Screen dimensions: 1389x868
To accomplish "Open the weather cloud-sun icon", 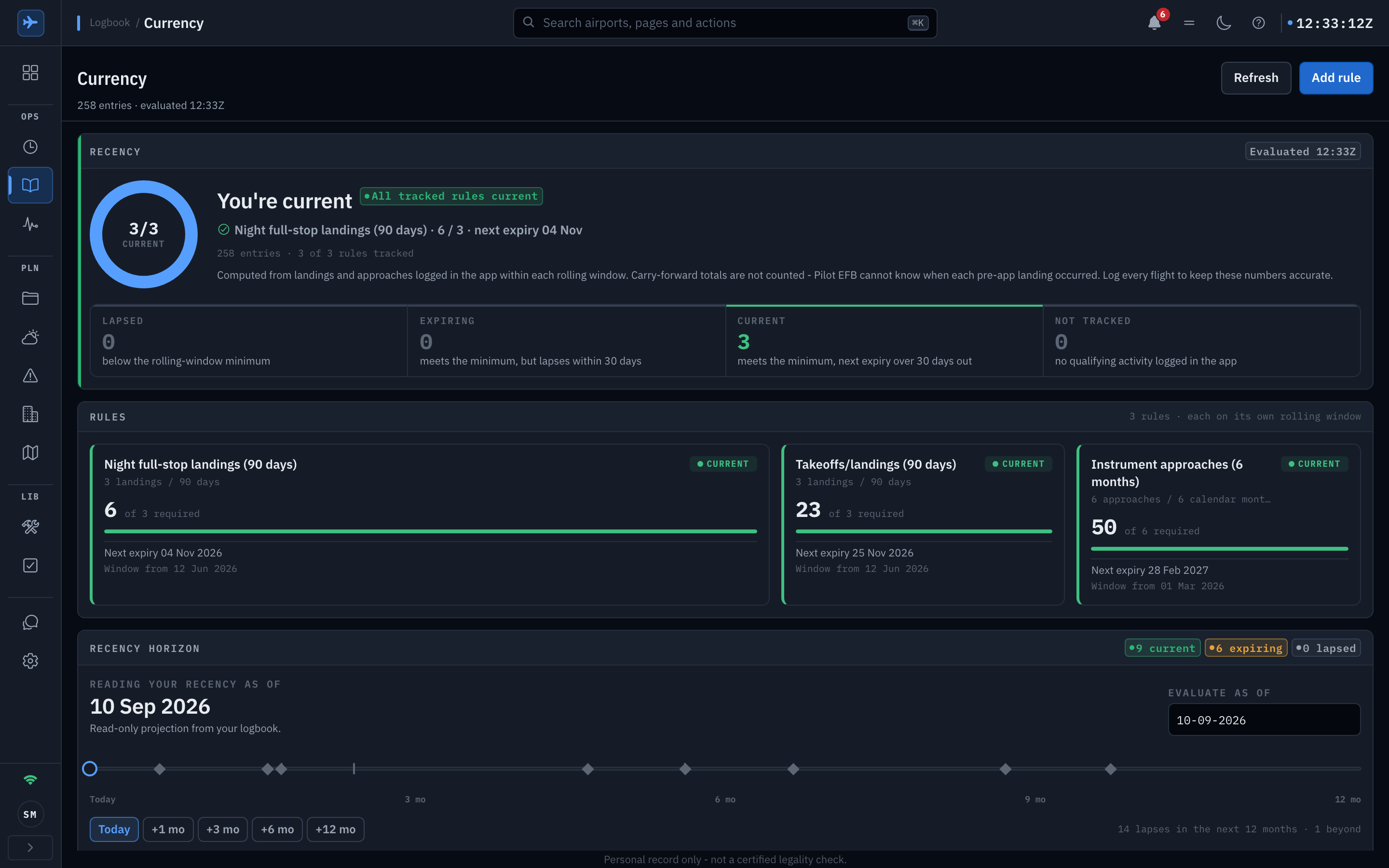I will 30,337.
